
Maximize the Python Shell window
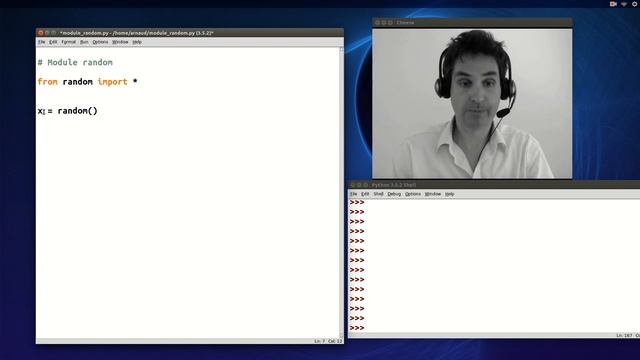point(366,185)
